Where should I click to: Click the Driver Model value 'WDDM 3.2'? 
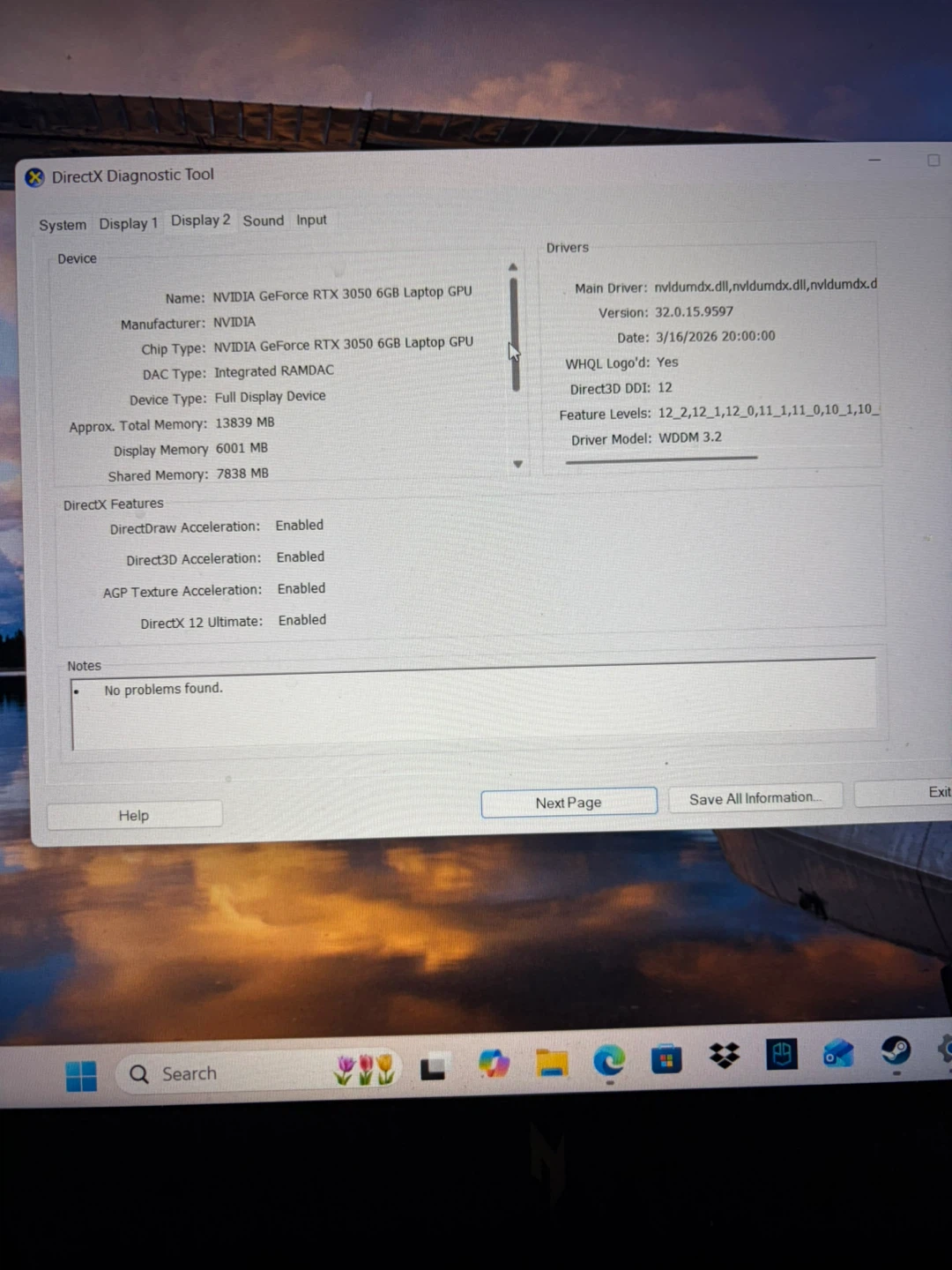click(x=690, y=437)
